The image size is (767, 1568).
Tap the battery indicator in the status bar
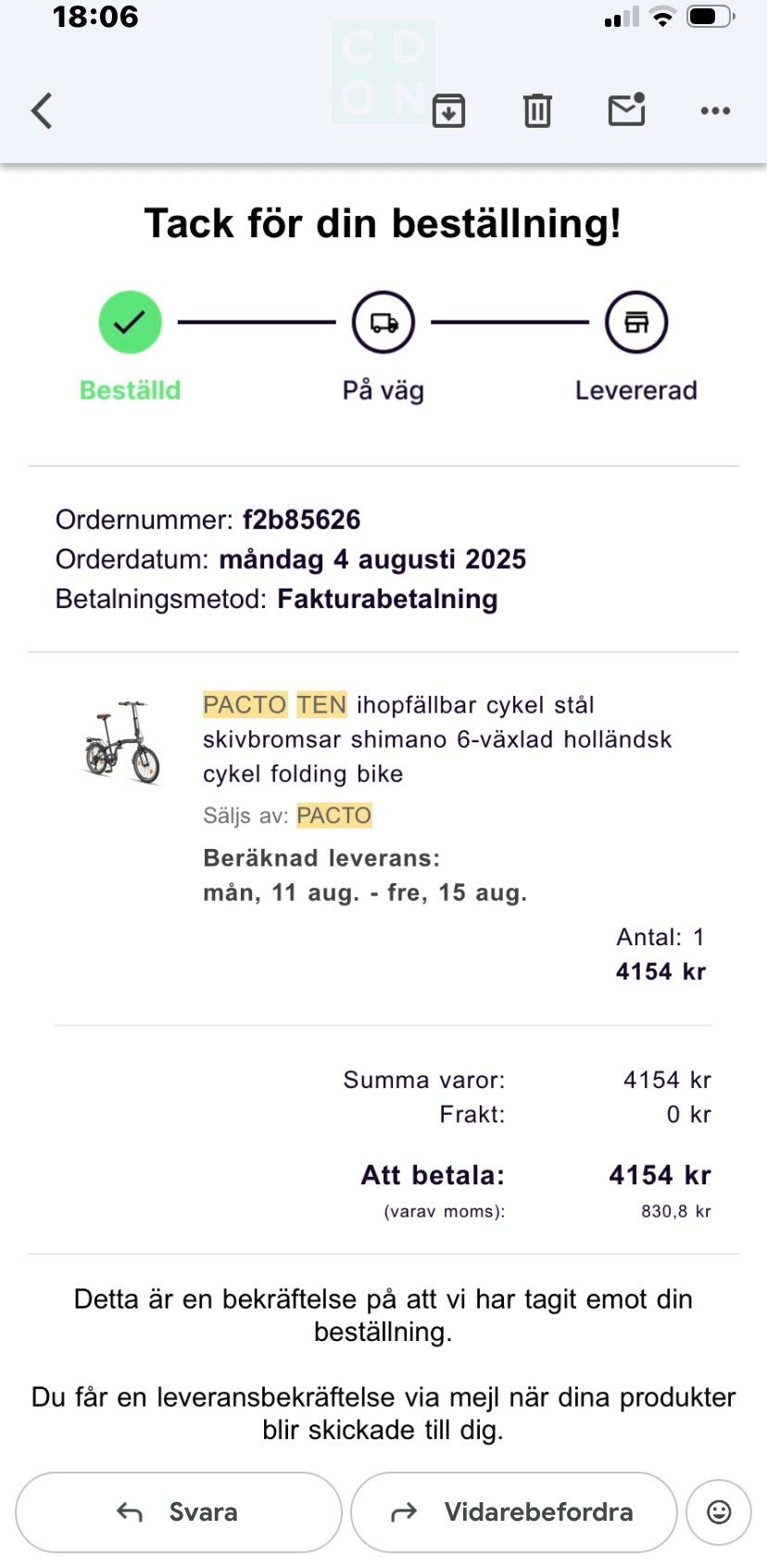click(710, 17)
